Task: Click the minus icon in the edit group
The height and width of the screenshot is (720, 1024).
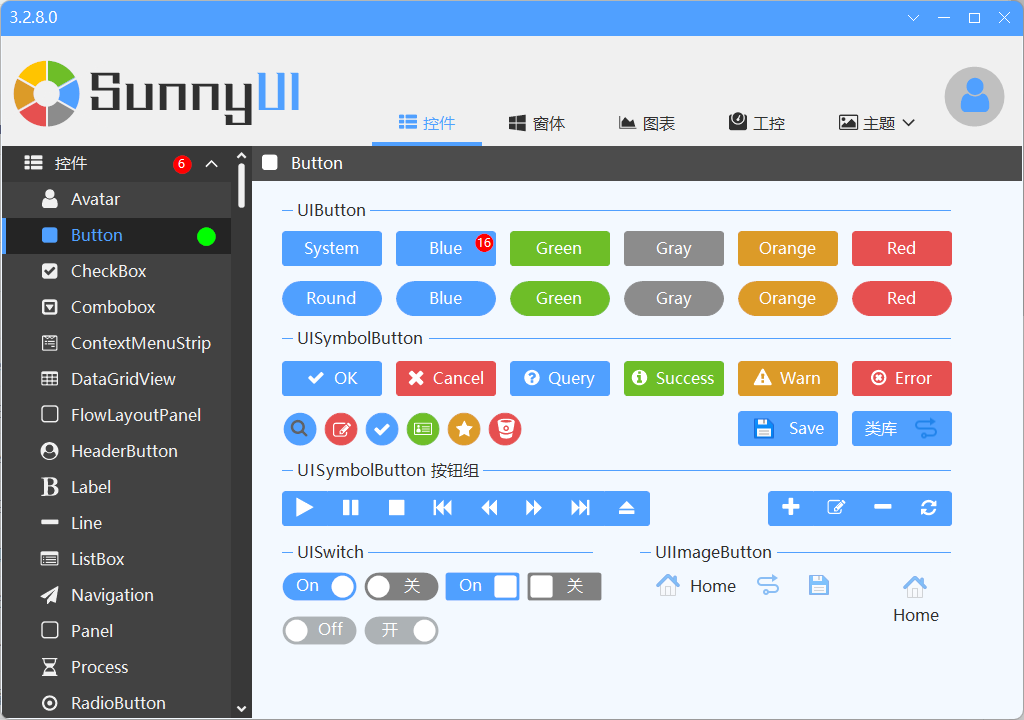Action: tap(883, 508)
